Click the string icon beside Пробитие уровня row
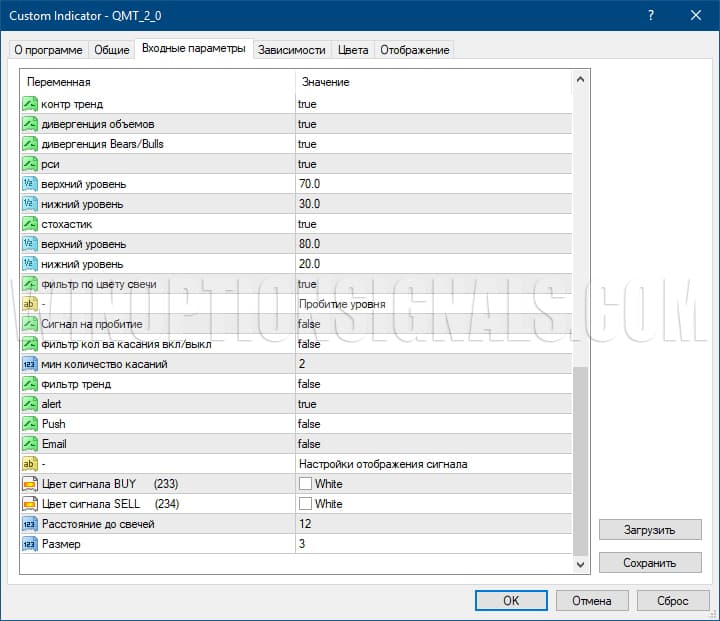Image resolution: width=720 pixels, height=621 pixels. click(30, 304)
